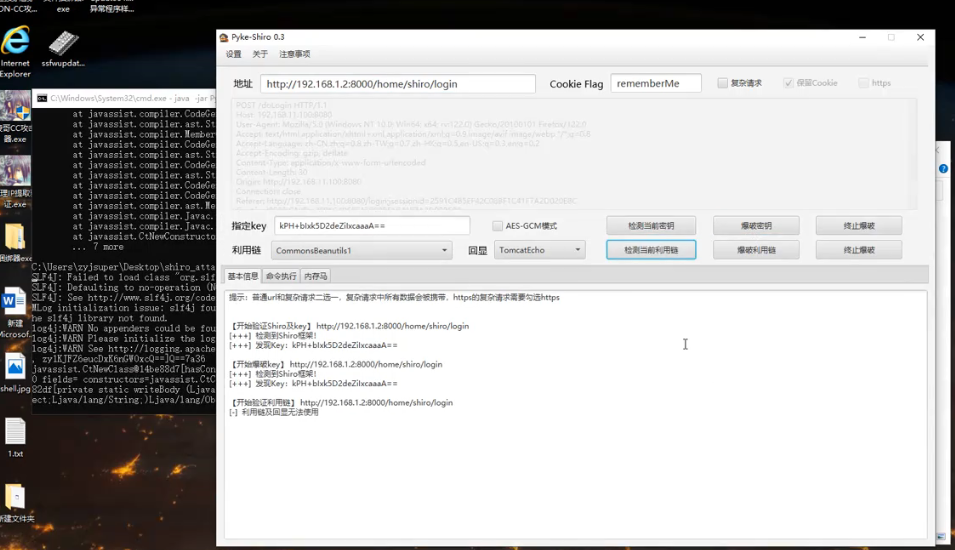The height and width of the screenshot is (550, 955).
Task: Switch to the 内存马 tab
Action: pos(315,276)
